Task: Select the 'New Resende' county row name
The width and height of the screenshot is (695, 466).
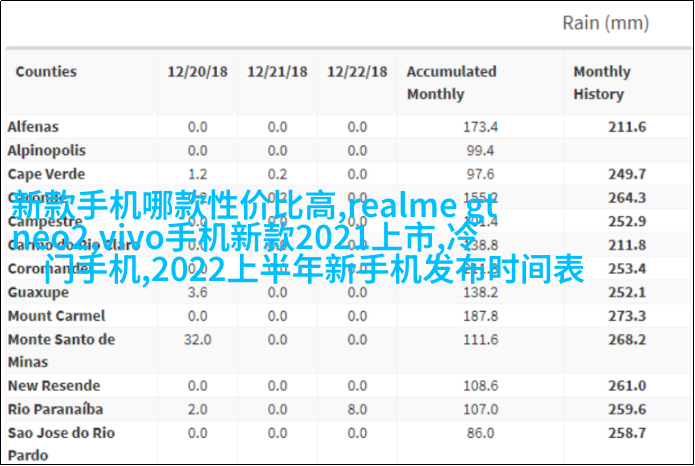Action: [x=54, y=386]
